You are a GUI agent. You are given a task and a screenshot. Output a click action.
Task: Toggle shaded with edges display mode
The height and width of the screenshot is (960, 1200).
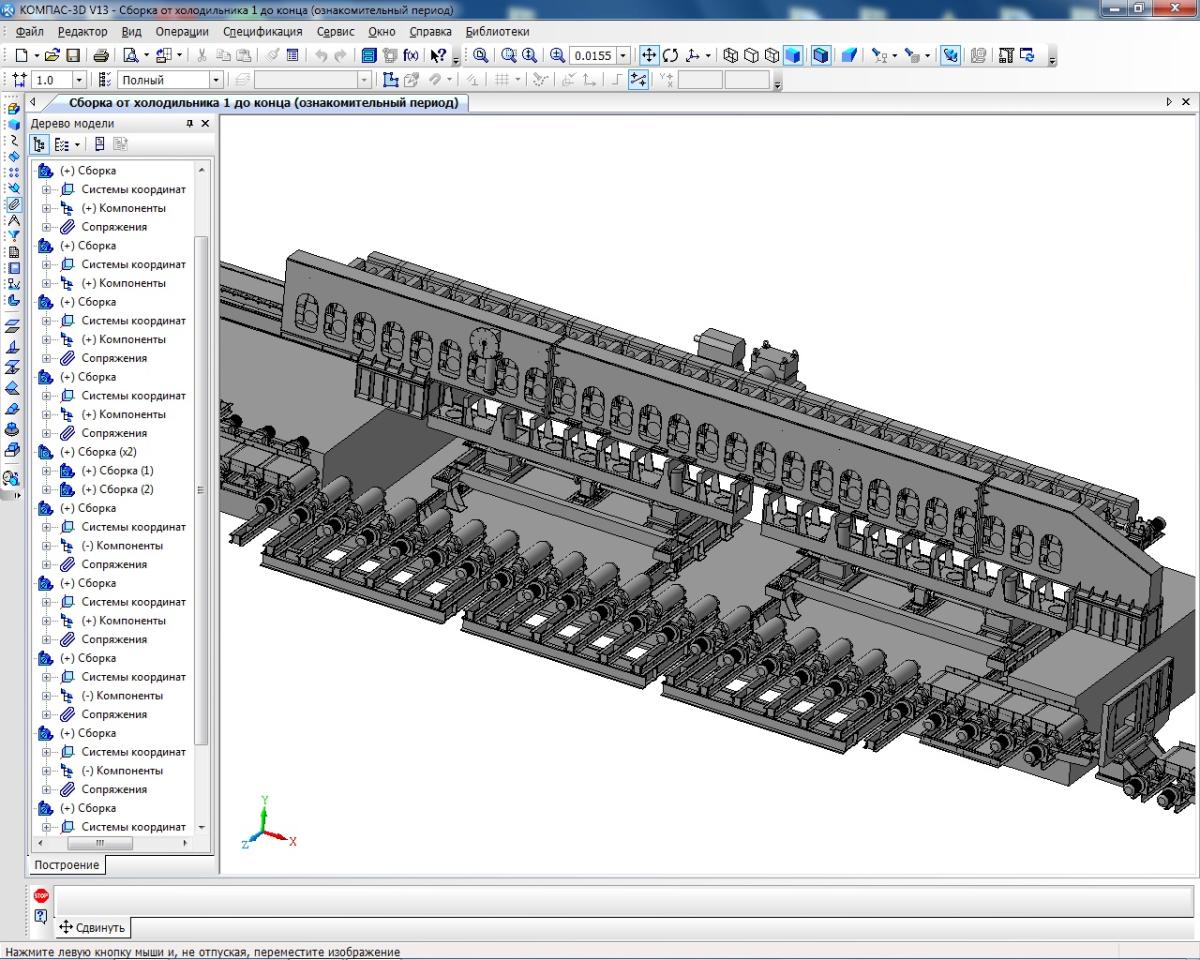pyautogui.click(x=821, y=56)
